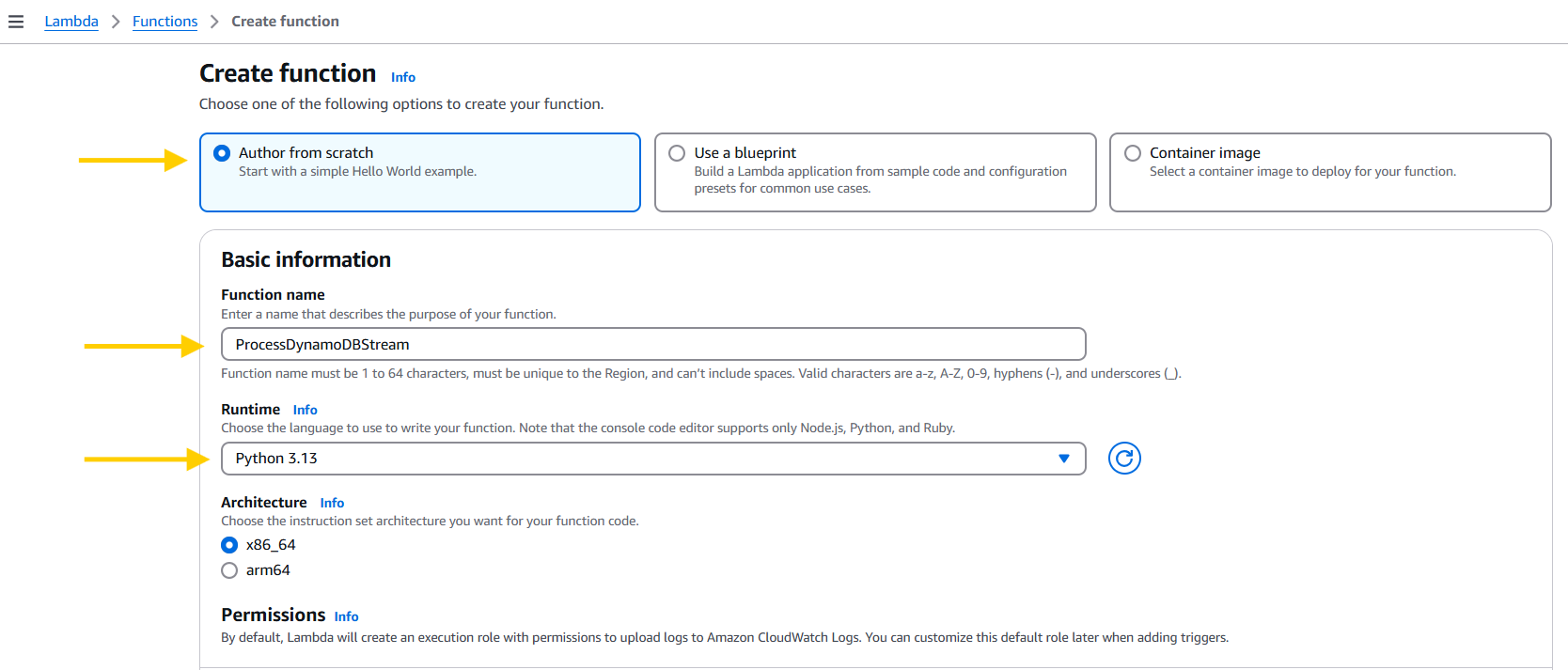Open Info link next to Architecture
Viewport: 1568px width, 670px height.
coord(332,503)
